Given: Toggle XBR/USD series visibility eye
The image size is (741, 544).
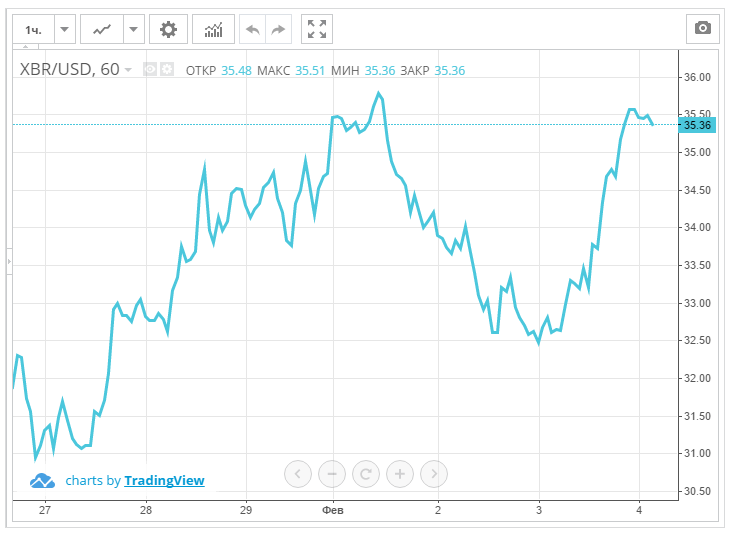Looking at the screenshot, I should 150,70.
